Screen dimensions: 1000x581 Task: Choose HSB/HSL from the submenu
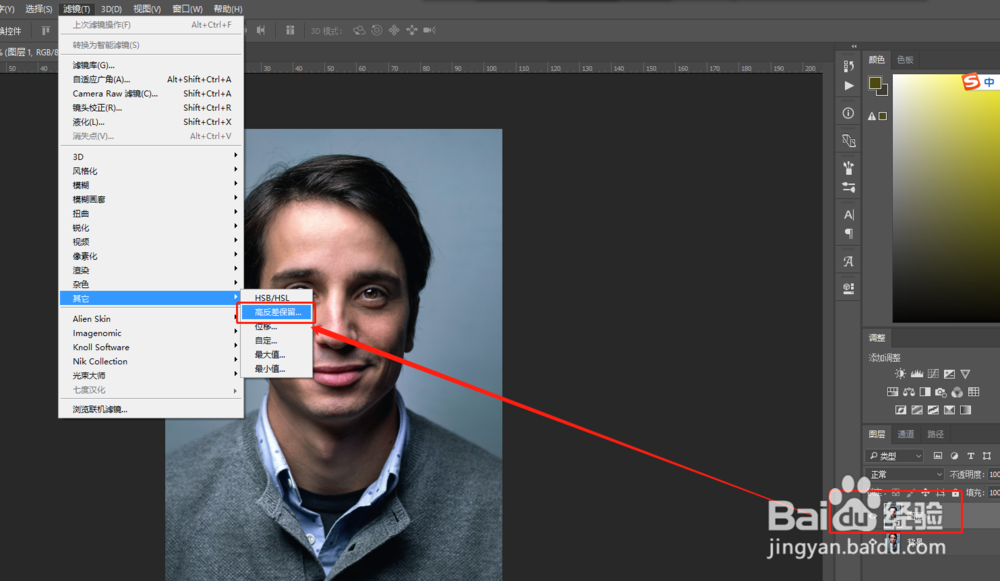(276, 297)
